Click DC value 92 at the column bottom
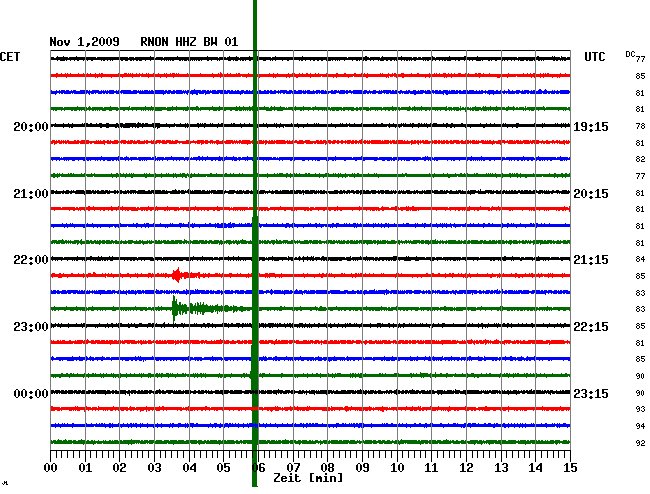 [640, 443]
